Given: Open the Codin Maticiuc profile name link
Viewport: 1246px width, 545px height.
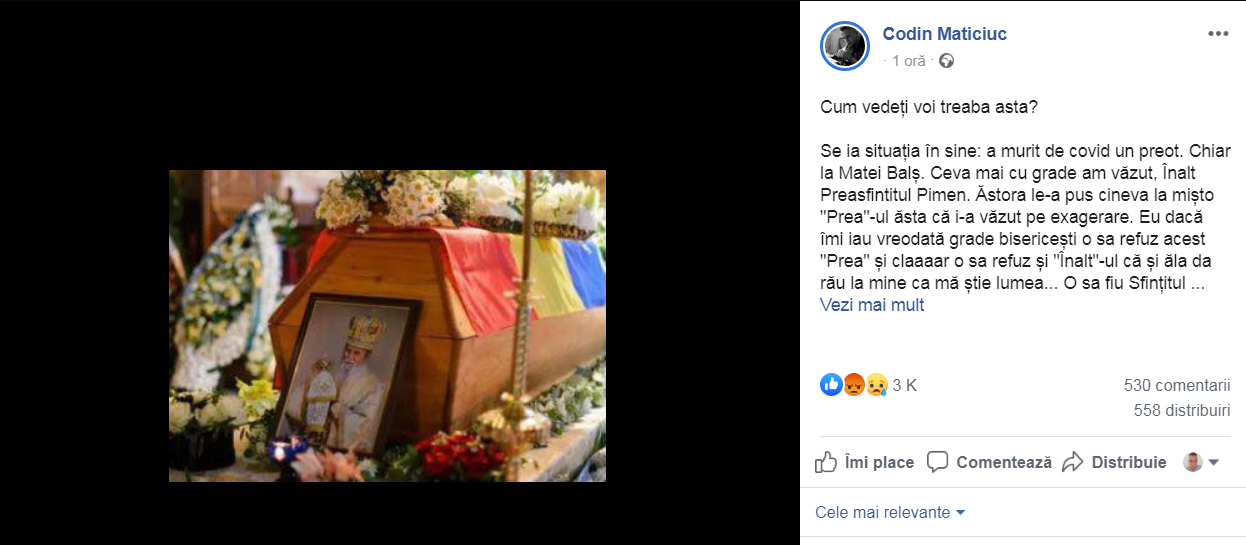Looking at the screenshot, I should pyautogui.click(x=944, y=34).
